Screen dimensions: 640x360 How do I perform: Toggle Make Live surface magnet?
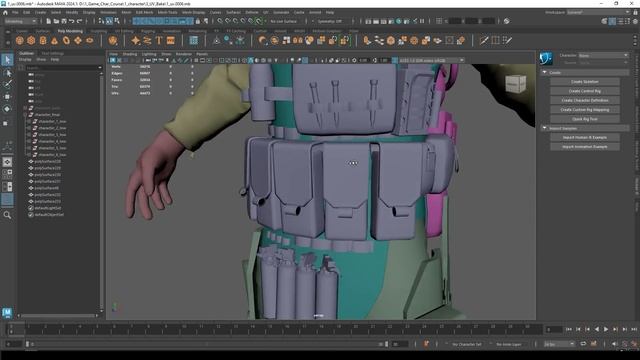pyautogui.click(x=258, y=21)
